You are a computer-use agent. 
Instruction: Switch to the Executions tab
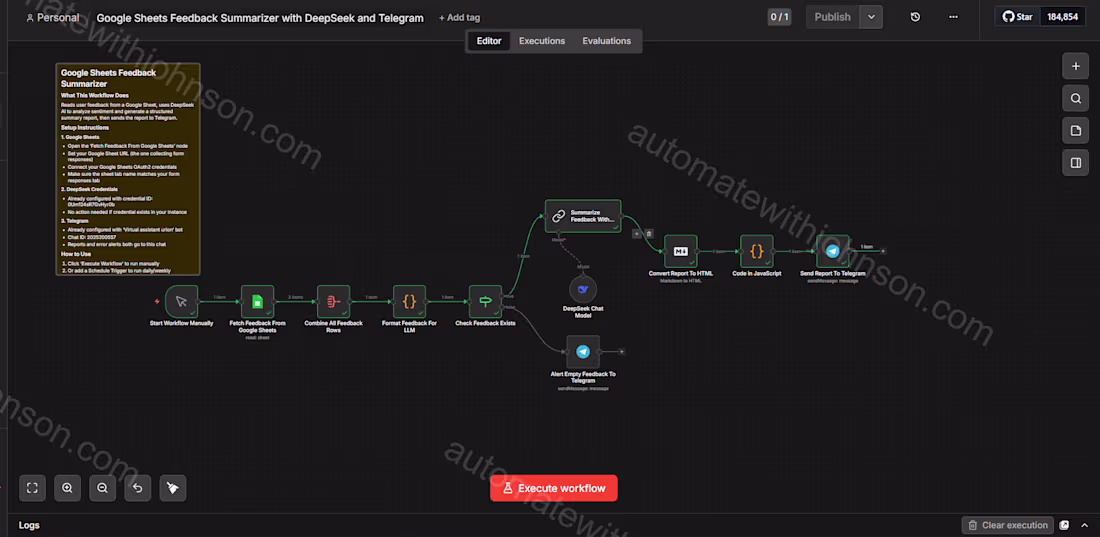542,41
